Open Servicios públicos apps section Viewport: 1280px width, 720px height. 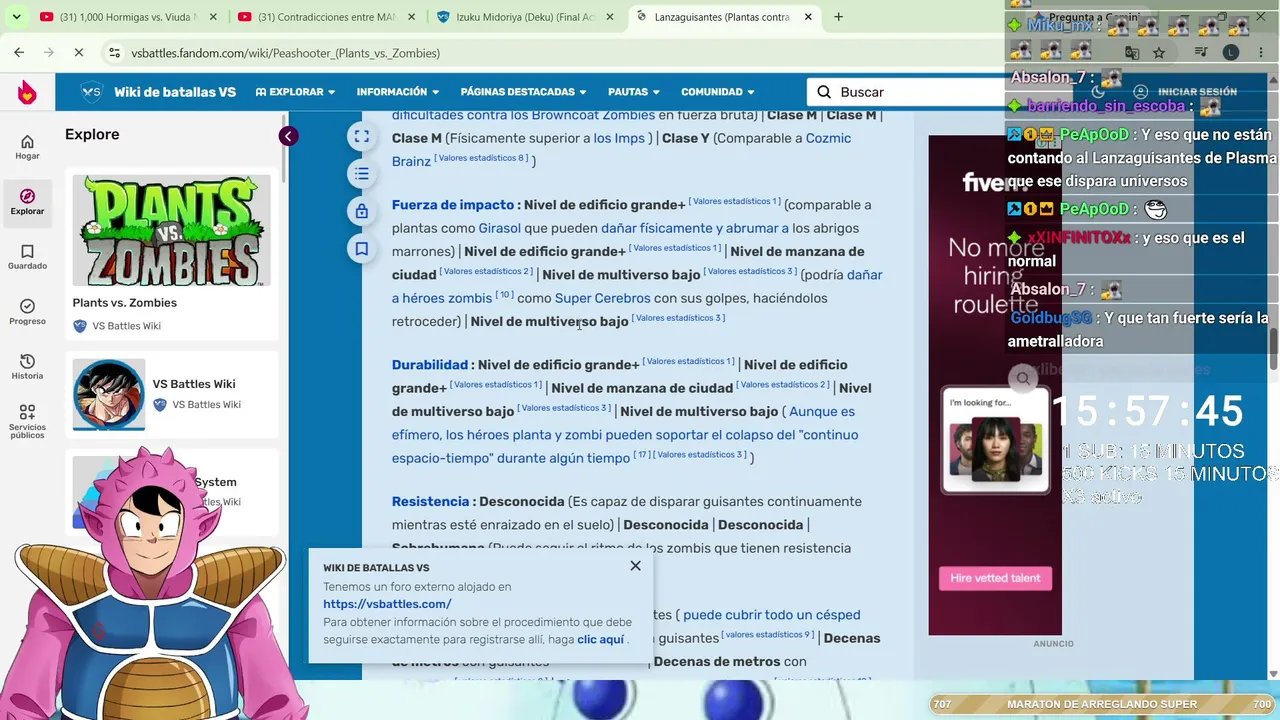(27, 421)
